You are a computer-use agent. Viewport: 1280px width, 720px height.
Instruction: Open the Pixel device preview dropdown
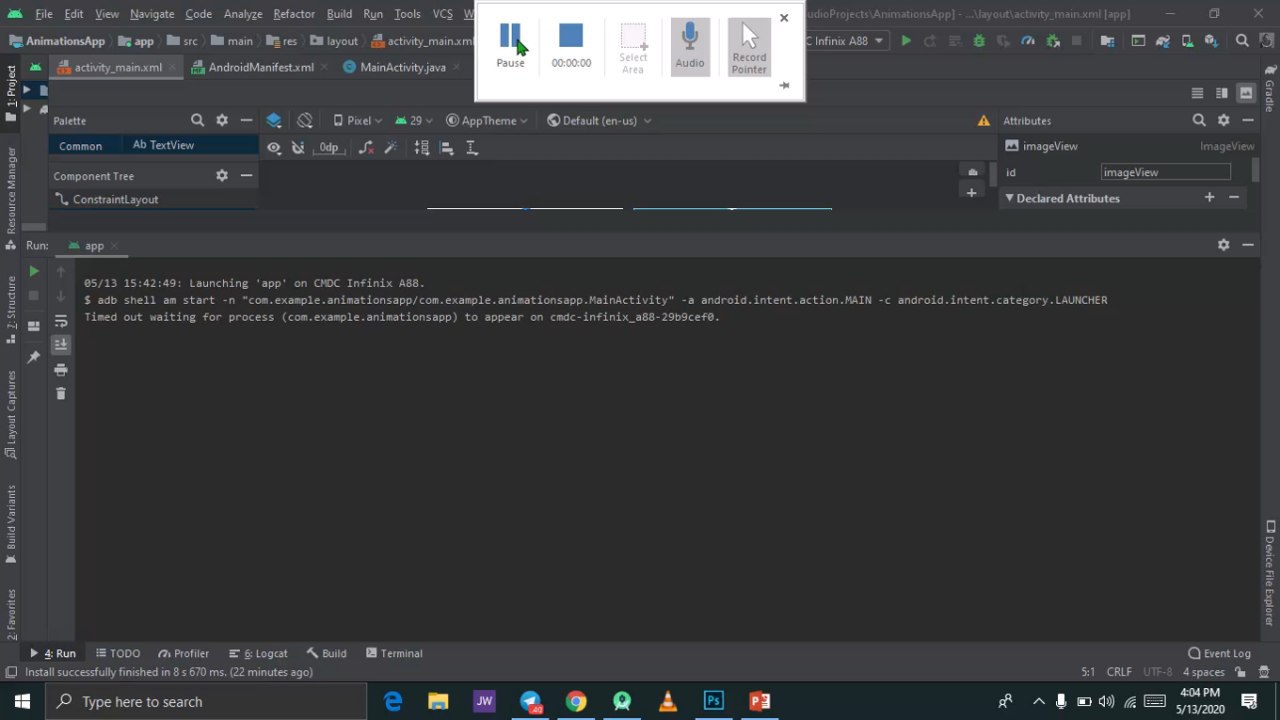coord(357,120)
